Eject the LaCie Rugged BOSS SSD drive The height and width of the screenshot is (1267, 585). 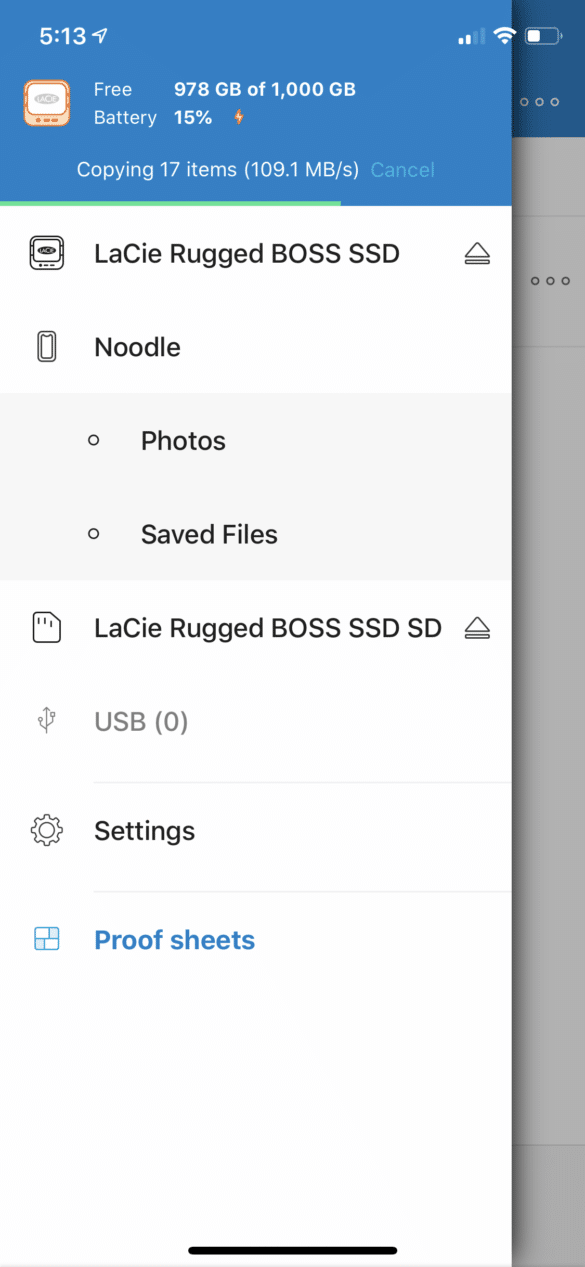pyautogui.click(x=478, y=254)
